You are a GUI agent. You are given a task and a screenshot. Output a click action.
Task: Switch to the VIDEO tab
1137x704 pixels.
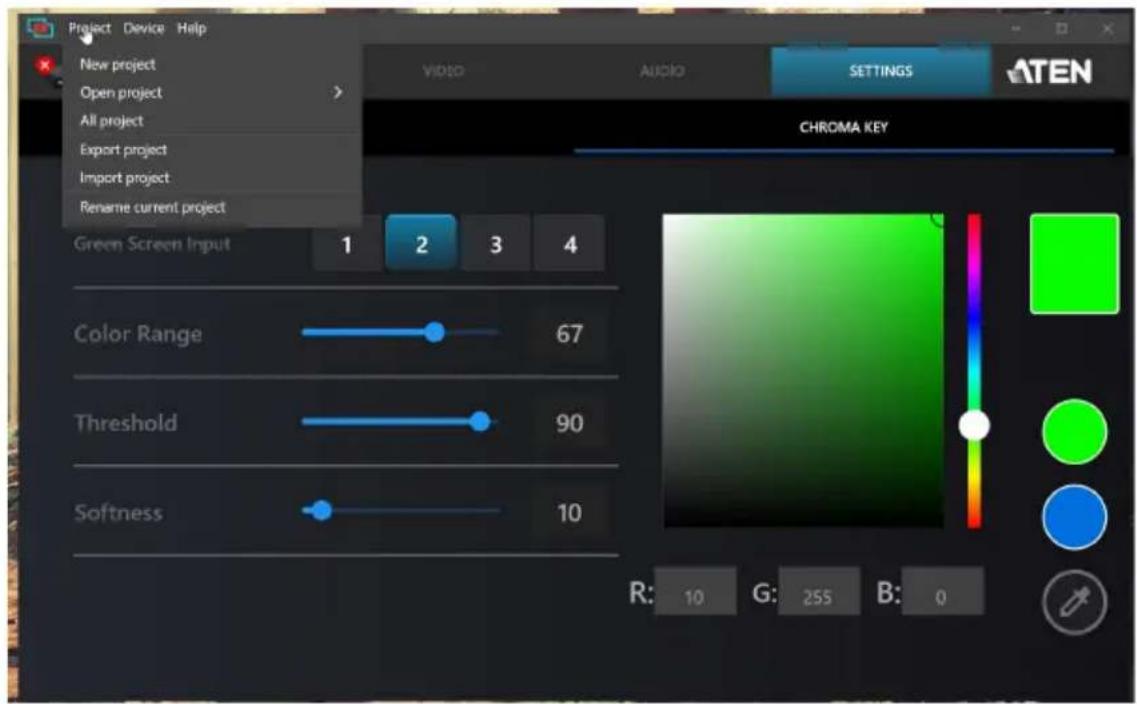pyautogui.click(x=443, y=71)
